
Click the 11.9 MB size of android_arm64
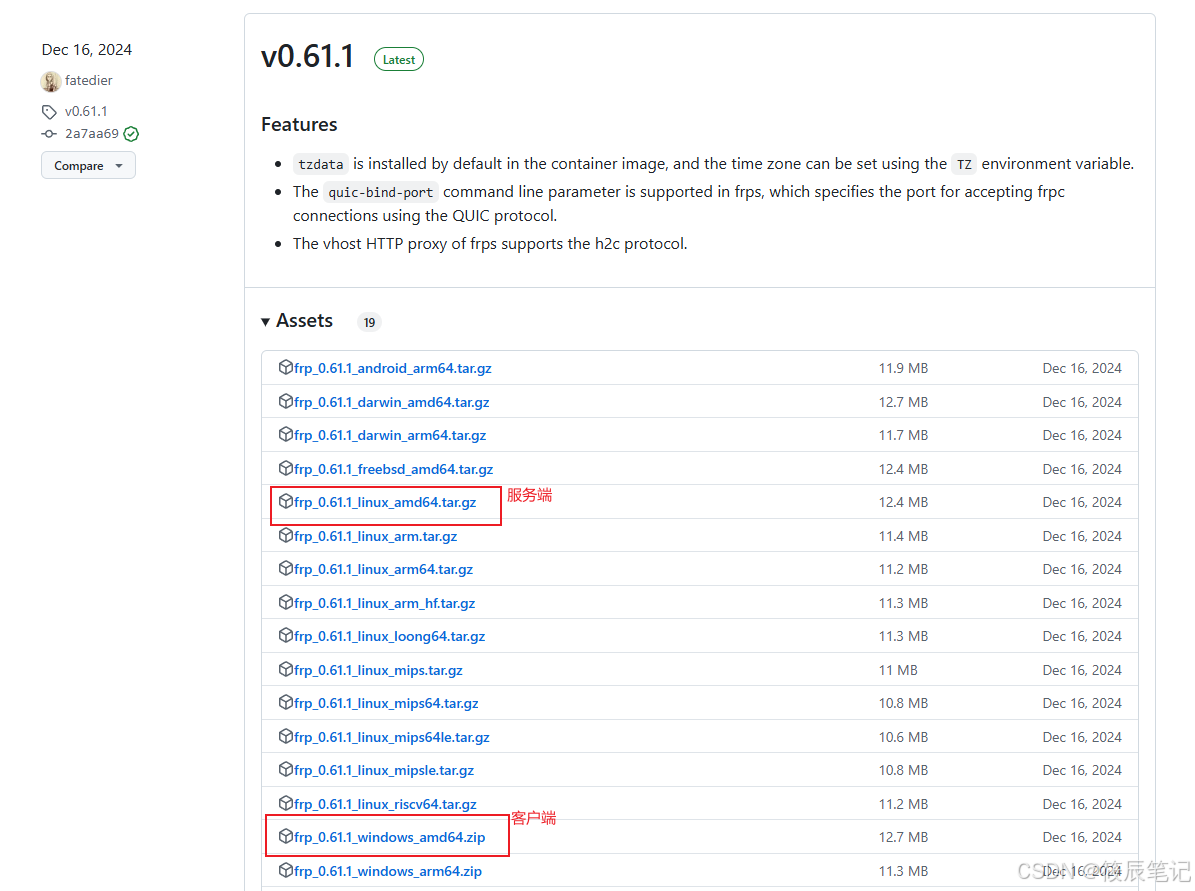click(x=903, y=368)
